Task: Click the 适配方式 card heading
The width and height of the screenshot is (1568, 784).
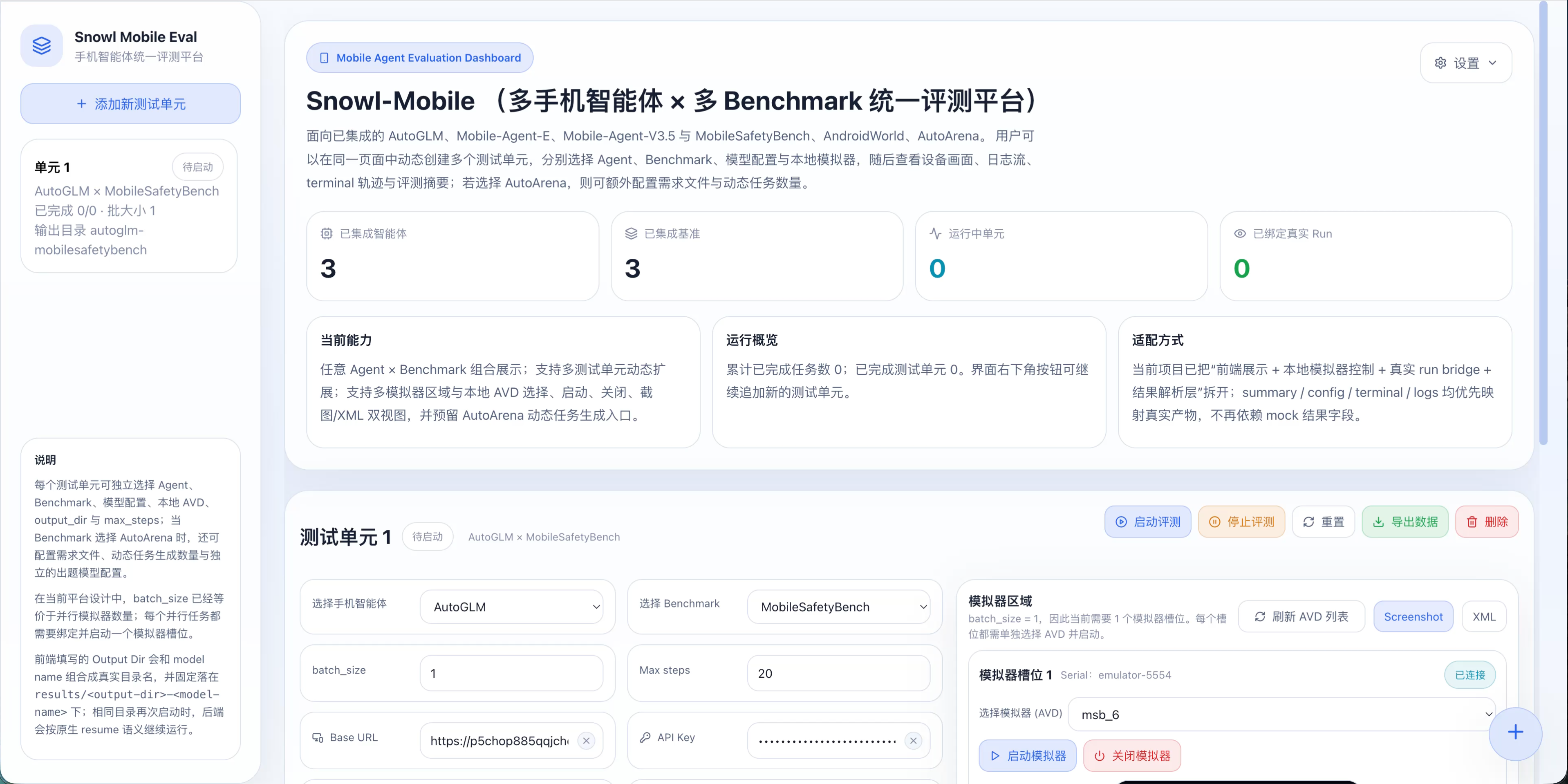Action: click(x=1158, y=340)
